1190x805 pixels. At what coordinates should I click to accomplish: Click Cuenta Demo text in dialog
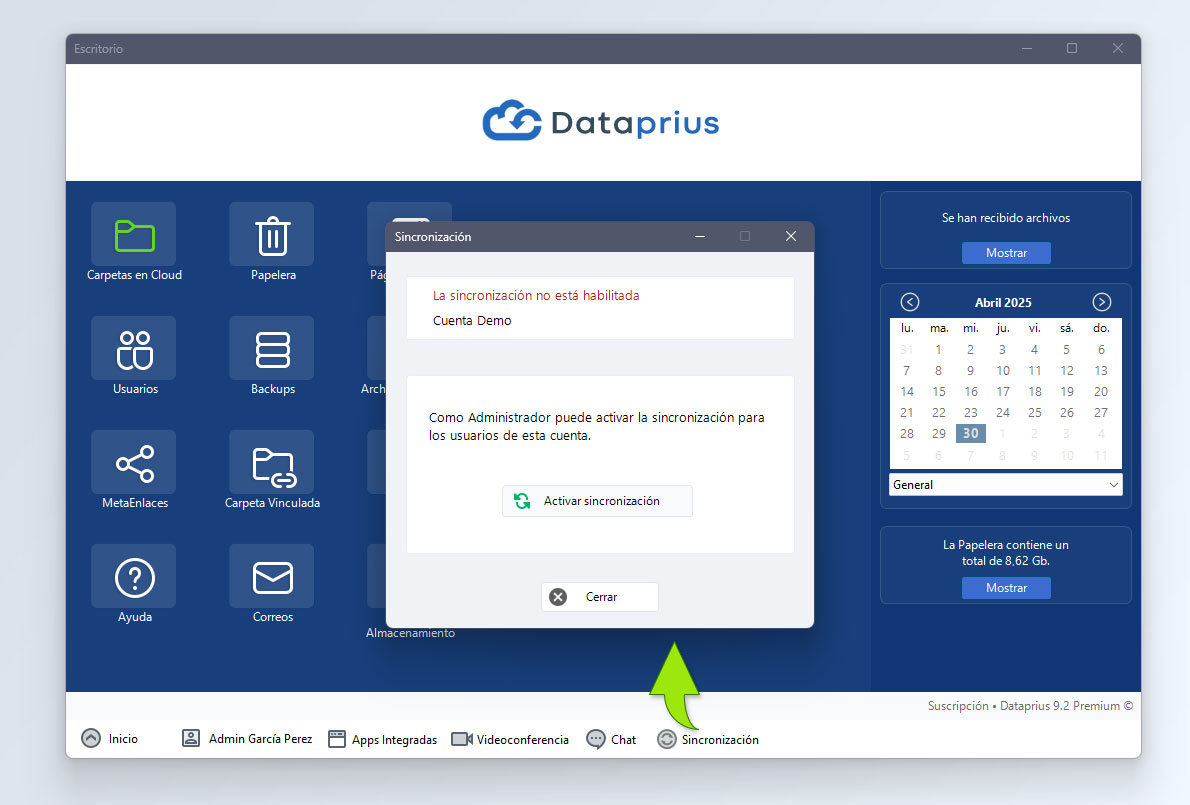click(x=472, y=321)
